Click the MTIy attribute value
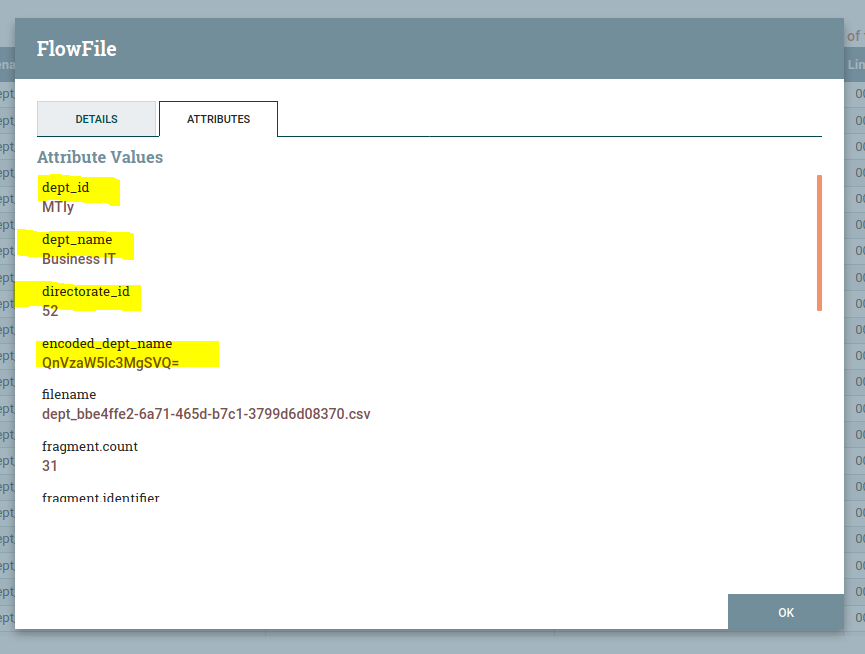This screenshot has height=654, width=865. click(x=58, y=207)
